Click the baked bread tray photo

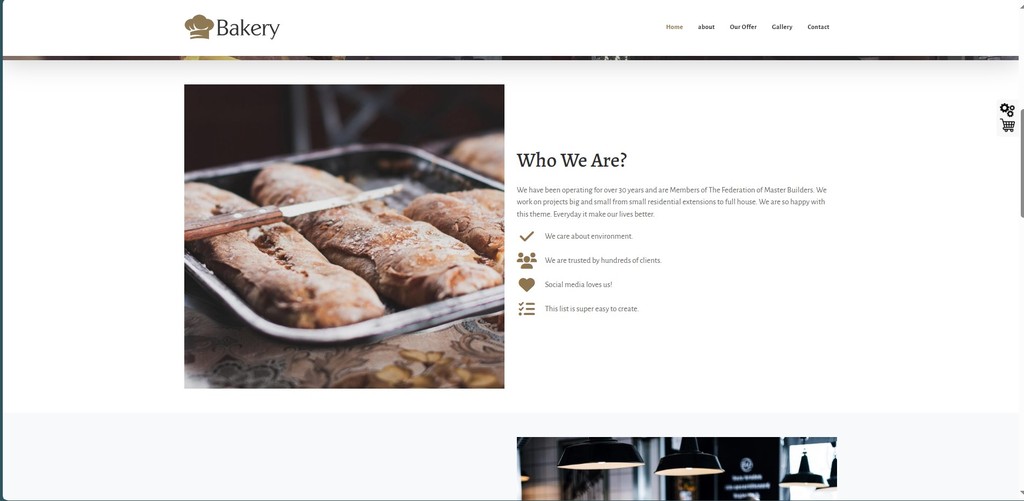point(344,236)
